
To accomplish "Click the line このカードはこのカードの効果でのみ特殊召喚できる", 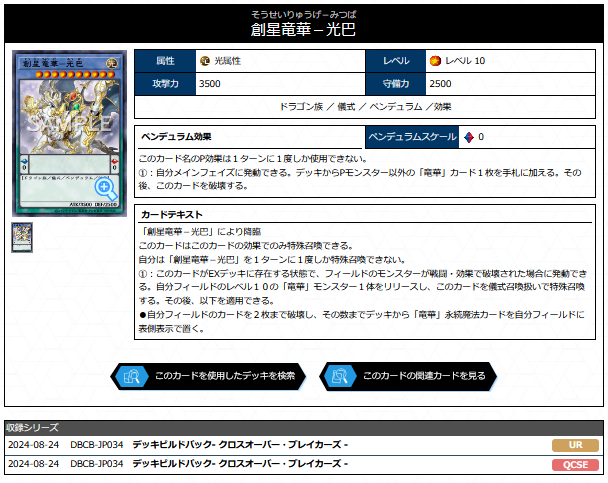I will pyautogui.click(x=246, y=246).
